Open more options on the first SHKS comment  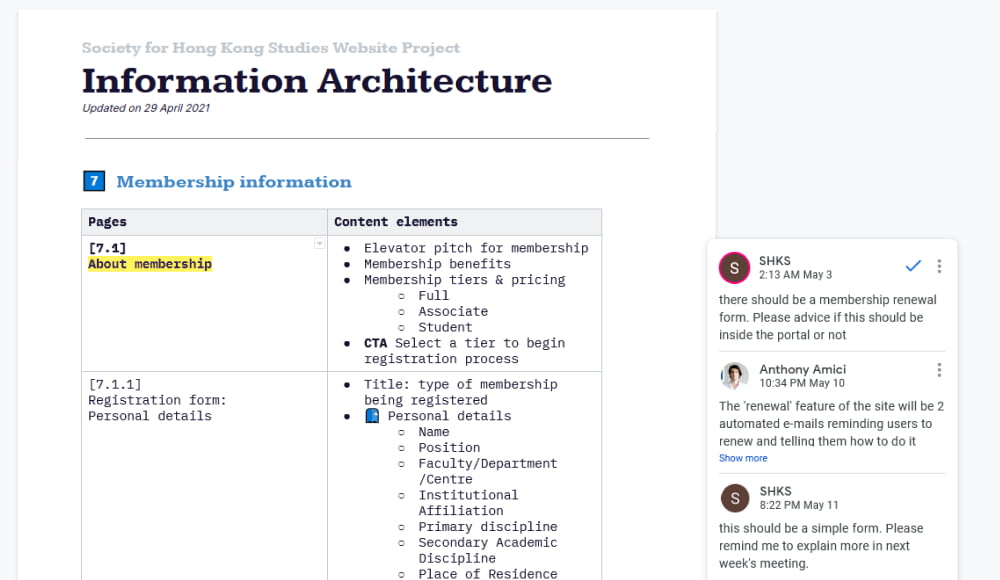(x=939, y=266)
